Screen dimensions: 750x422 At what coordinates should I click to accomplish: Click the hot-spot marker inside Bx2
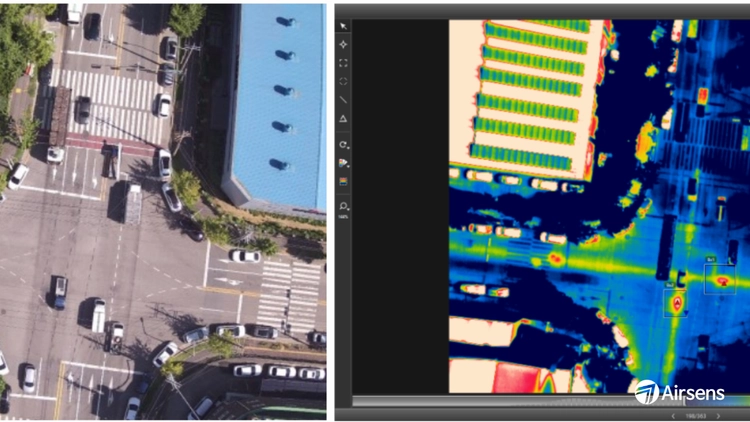click(677, 303)
